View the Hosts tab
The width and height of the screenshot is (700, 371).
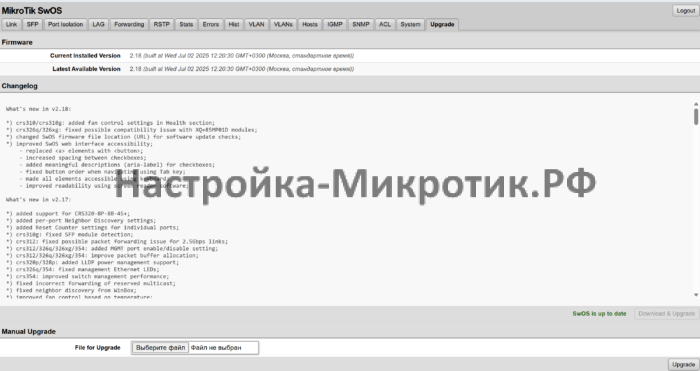coord(310,25)
